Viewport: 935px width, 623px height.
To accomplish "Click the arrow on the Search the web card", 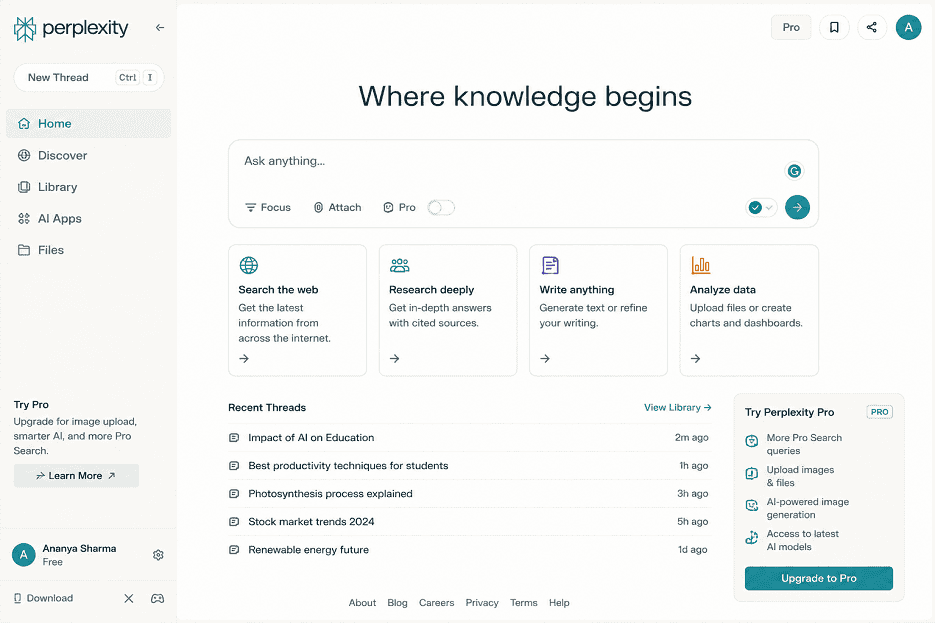I will pos(244,358).
